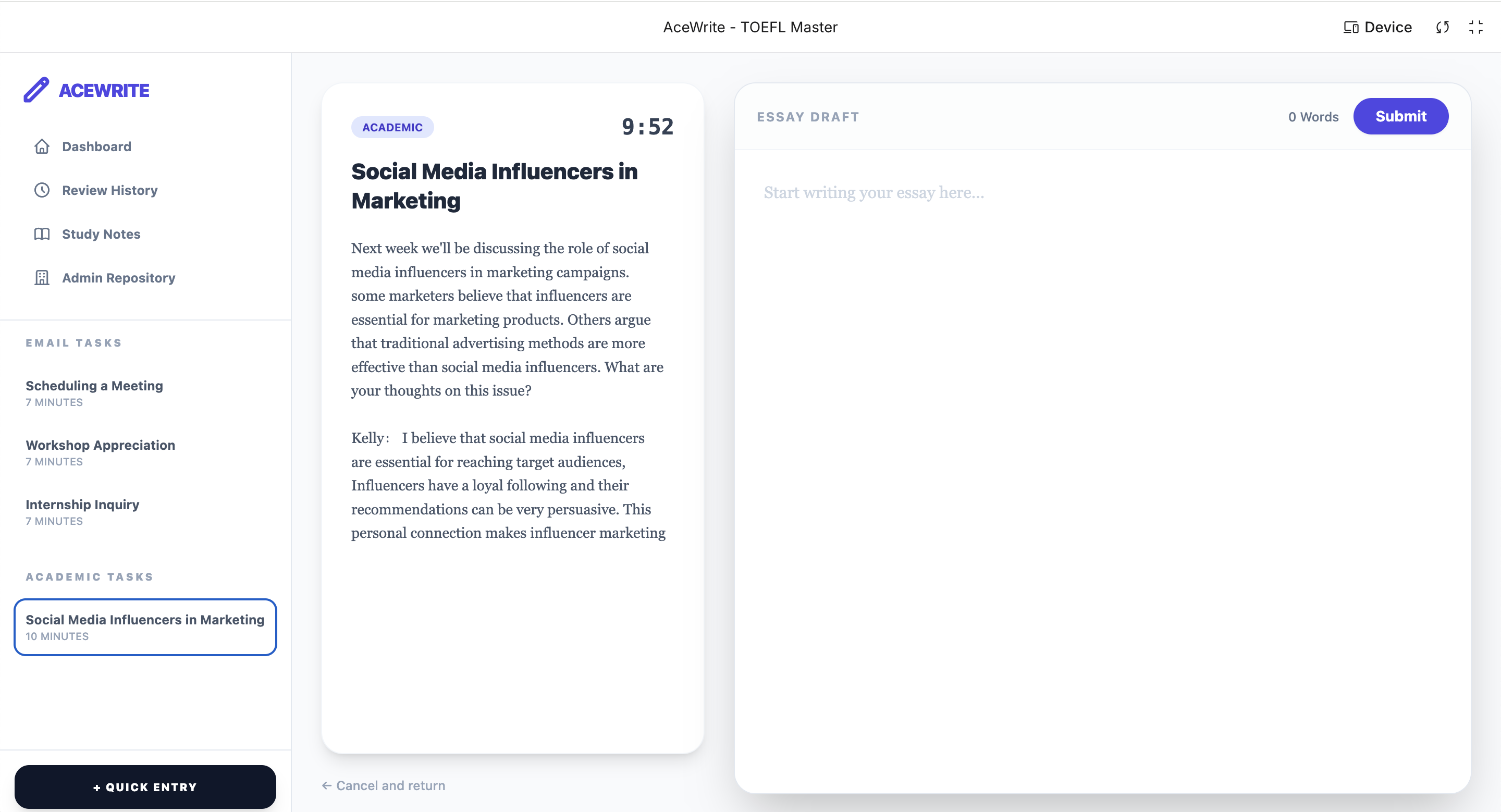Click the Study Notes book icon
Image resolution: width=1501 pixels, height=812 pixels.
(x=42, y=233)
